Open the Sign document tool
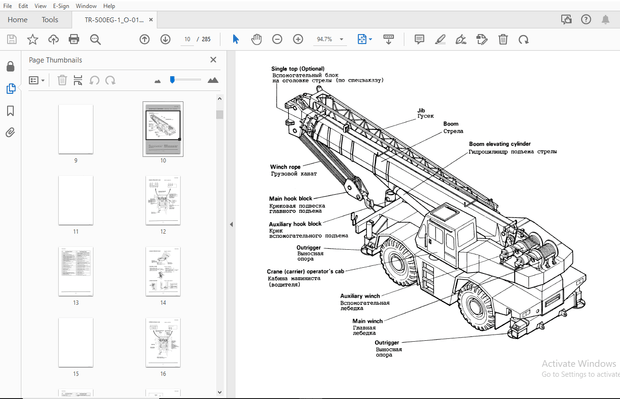 (x=461, y=39)
